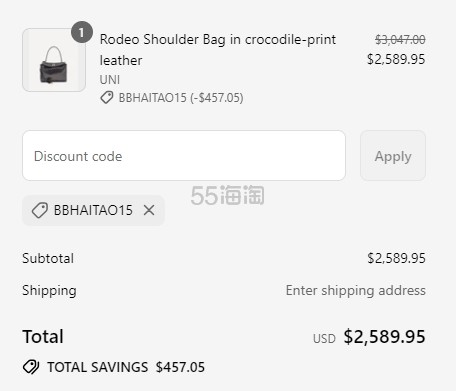The height and width of the screenshot is (391, 456).
Task: Click the USD currency label
Action: point(324,339)
